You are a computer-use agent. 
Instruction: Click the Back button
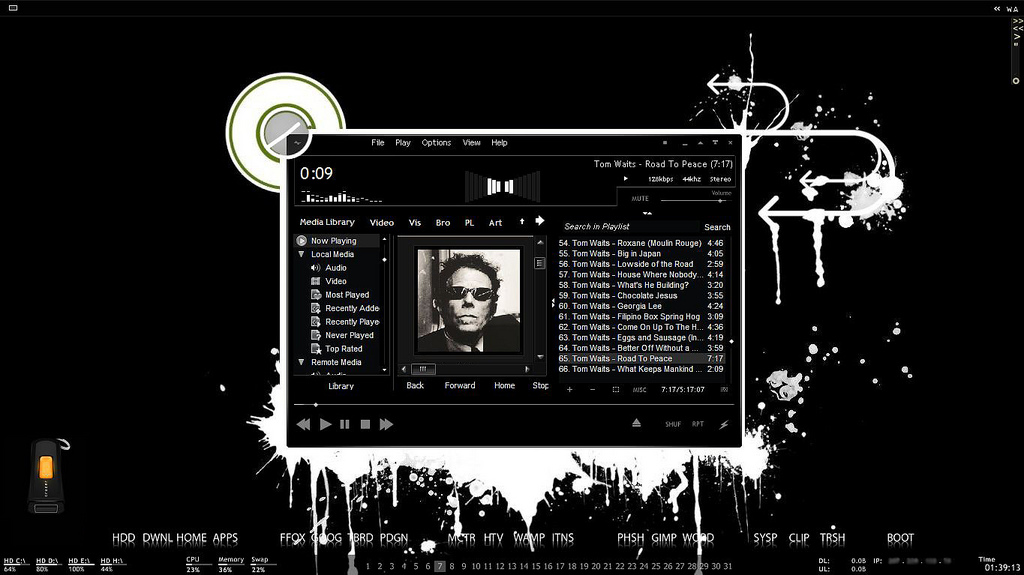[415, 386]
